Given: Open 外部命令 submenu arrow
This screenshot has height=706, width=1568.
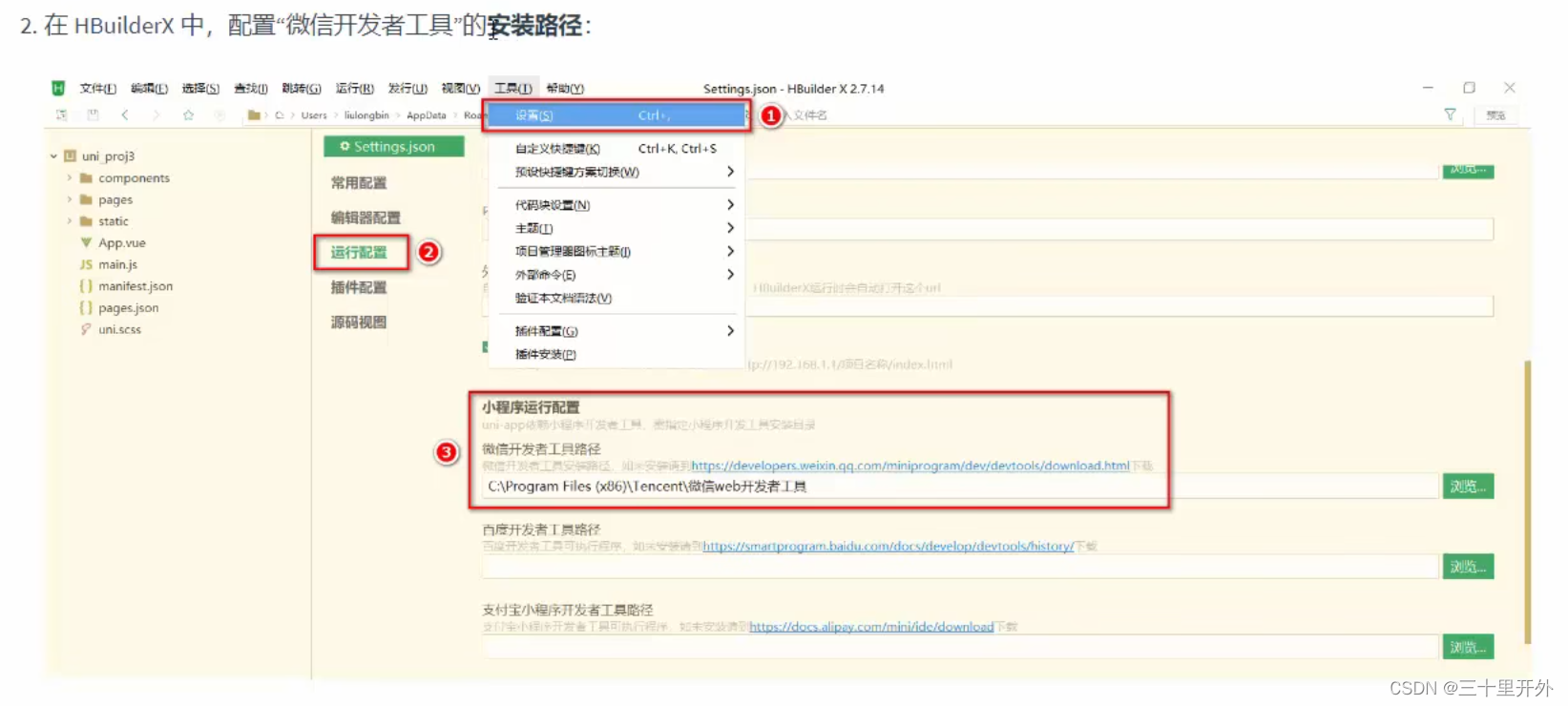Looking at the screenshot, I should (x=730, y=274).
